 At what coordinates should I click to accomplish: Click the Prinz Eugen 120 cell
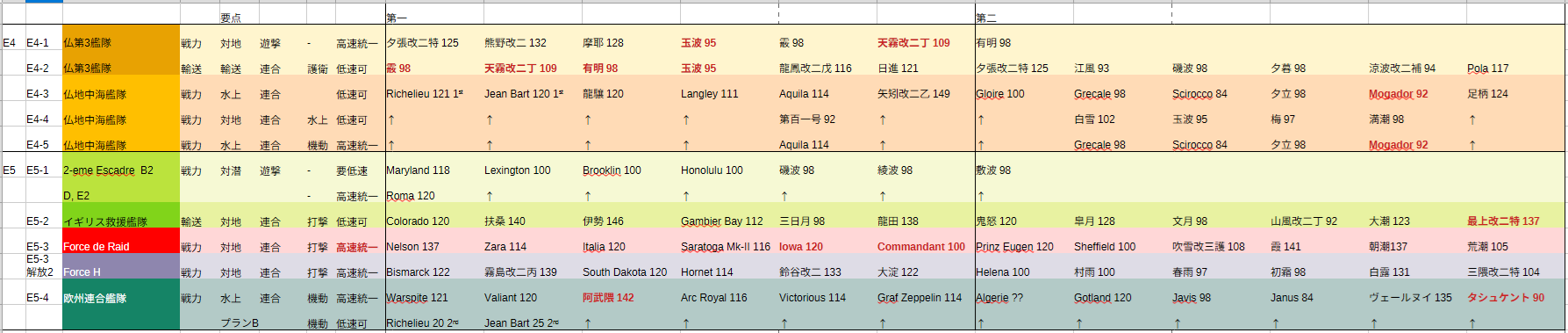[1023, 247]
